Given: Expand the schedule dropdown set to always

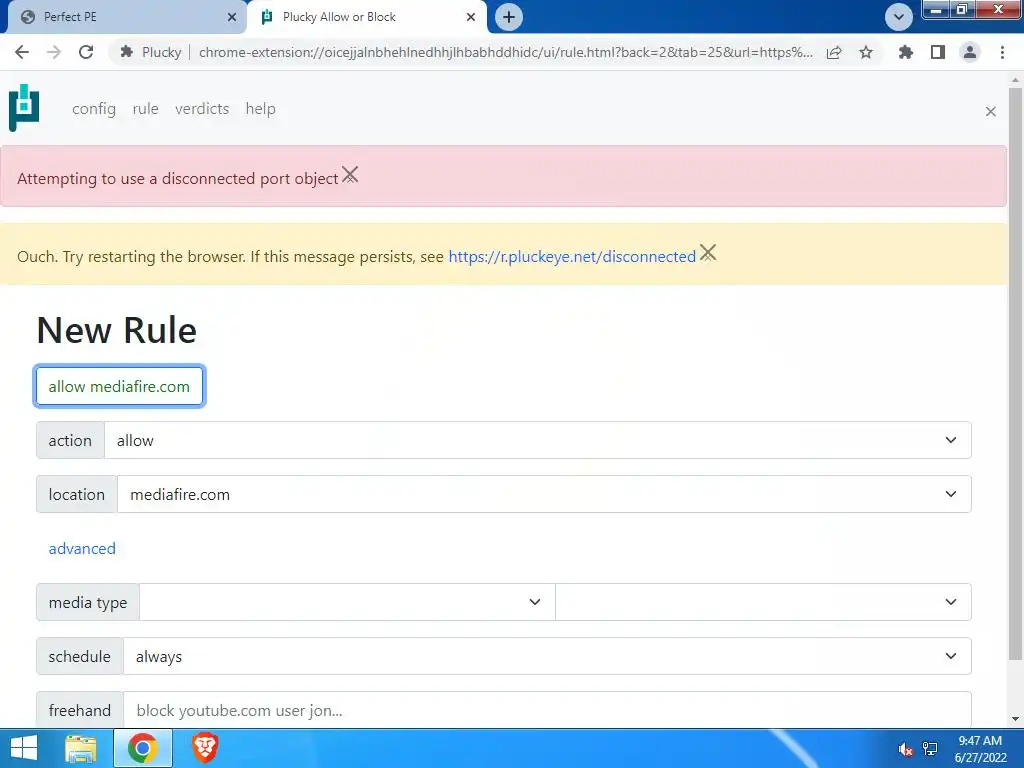Looking at the screenshot, I should (547, 656).
